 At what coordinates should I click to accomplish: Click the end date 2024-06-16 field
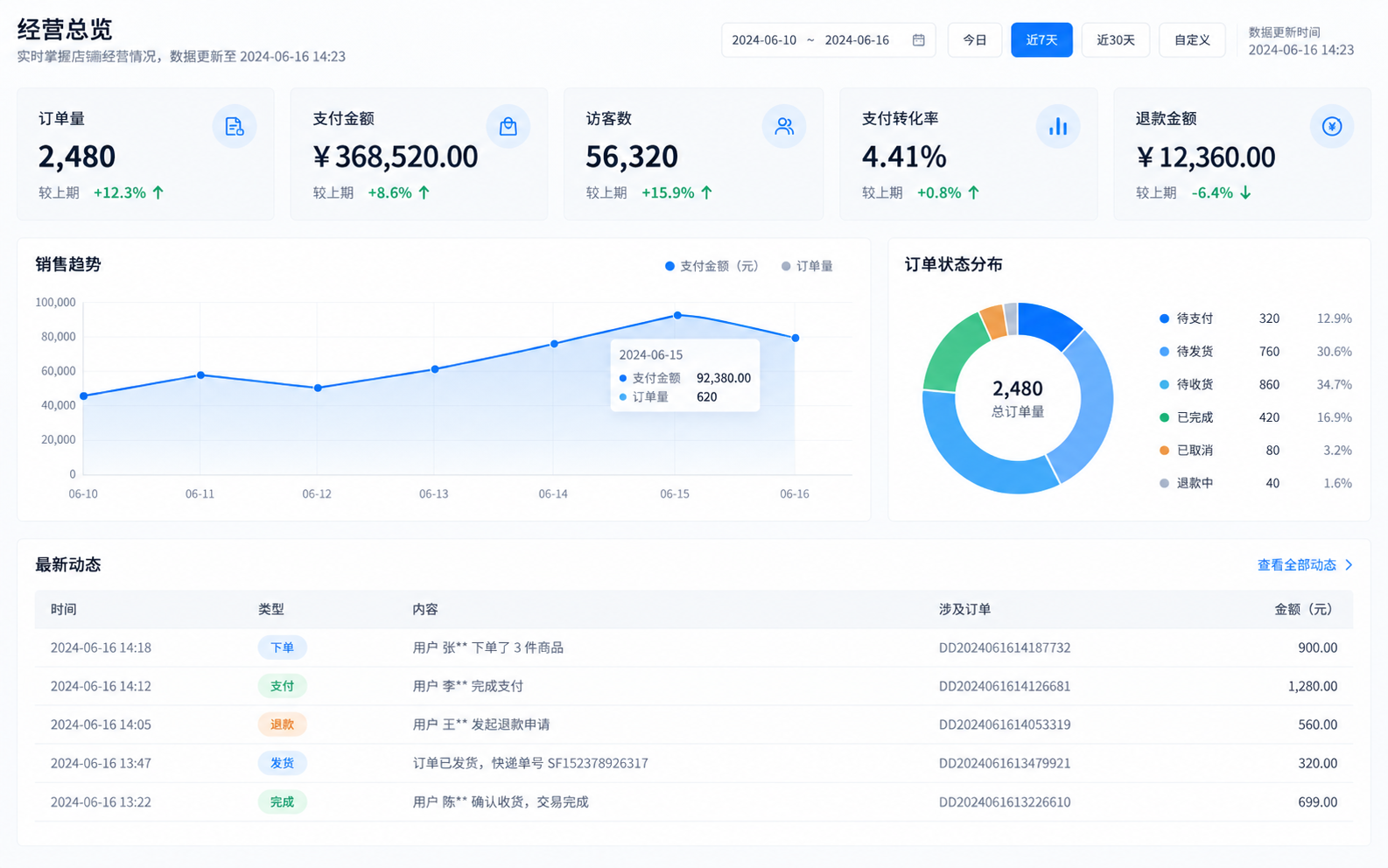pos(857,40)
